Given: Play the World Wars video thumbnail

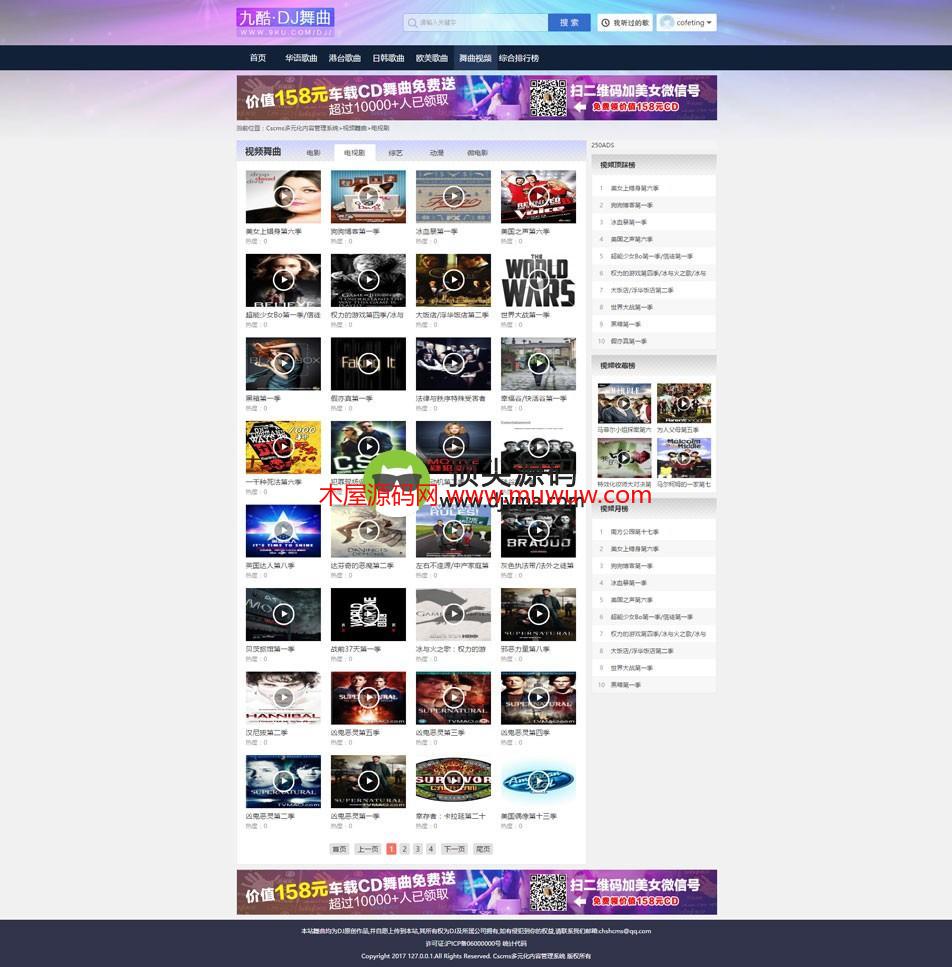Looking at the screenshot, I should pos(538,280).
